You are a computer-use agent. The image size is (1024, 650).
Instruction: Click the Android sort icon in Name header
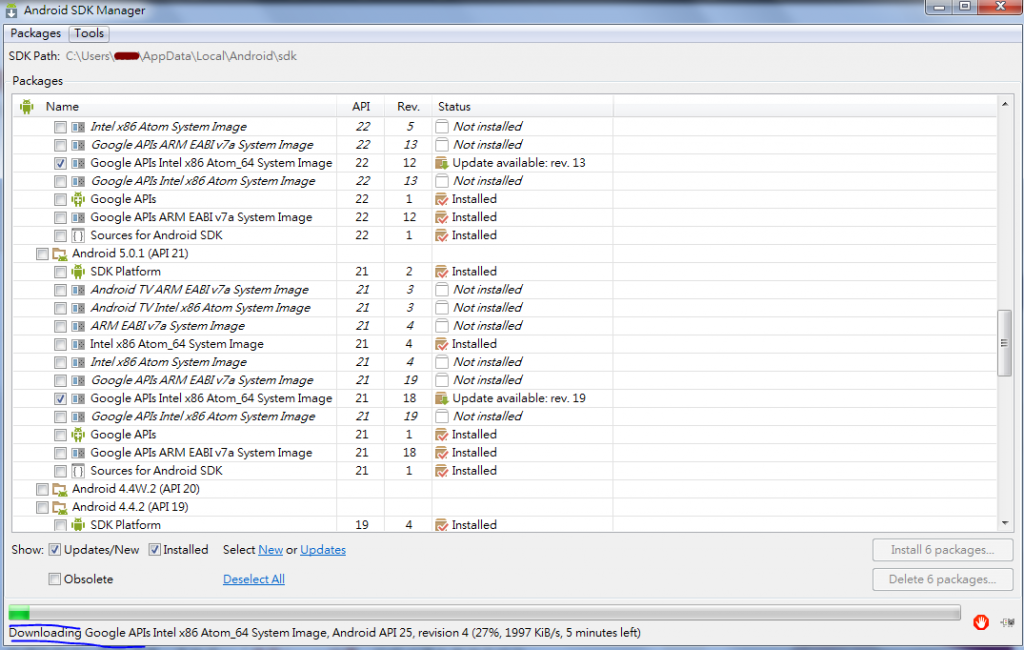26,106
